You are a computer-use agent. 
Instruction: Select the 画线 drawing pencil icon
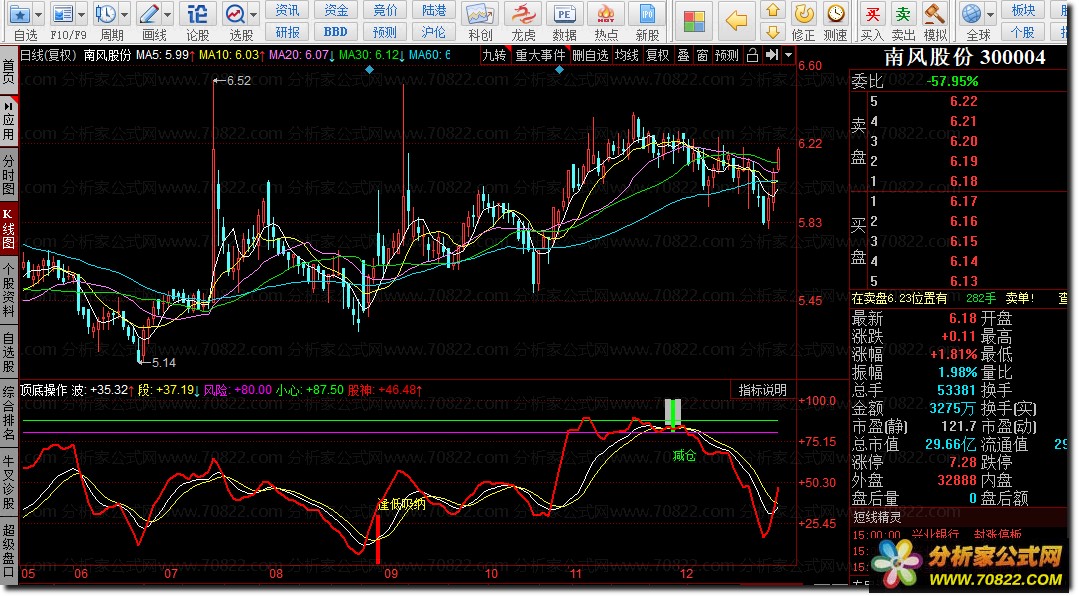149,14
